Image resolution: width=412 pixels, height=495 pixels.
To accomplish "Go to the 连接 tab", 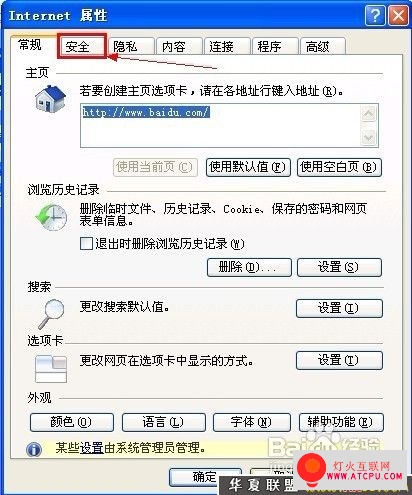I will (x=227, y=46).
